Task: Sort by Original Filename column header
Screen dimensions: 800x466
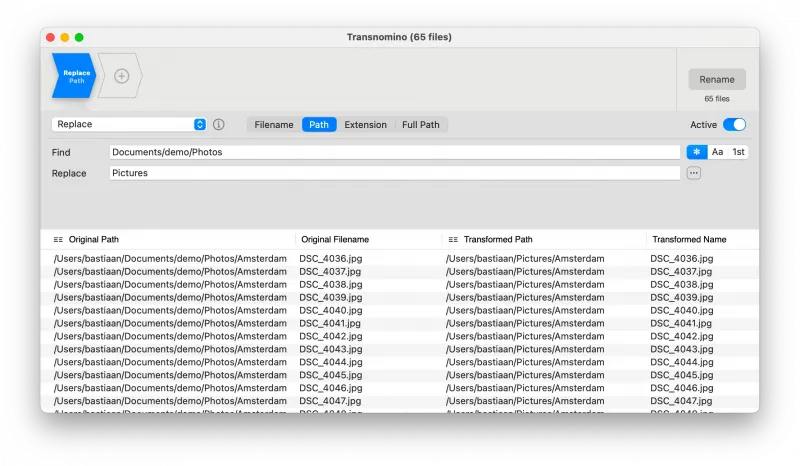Action: pyautogui.click(x=335, y=239)
